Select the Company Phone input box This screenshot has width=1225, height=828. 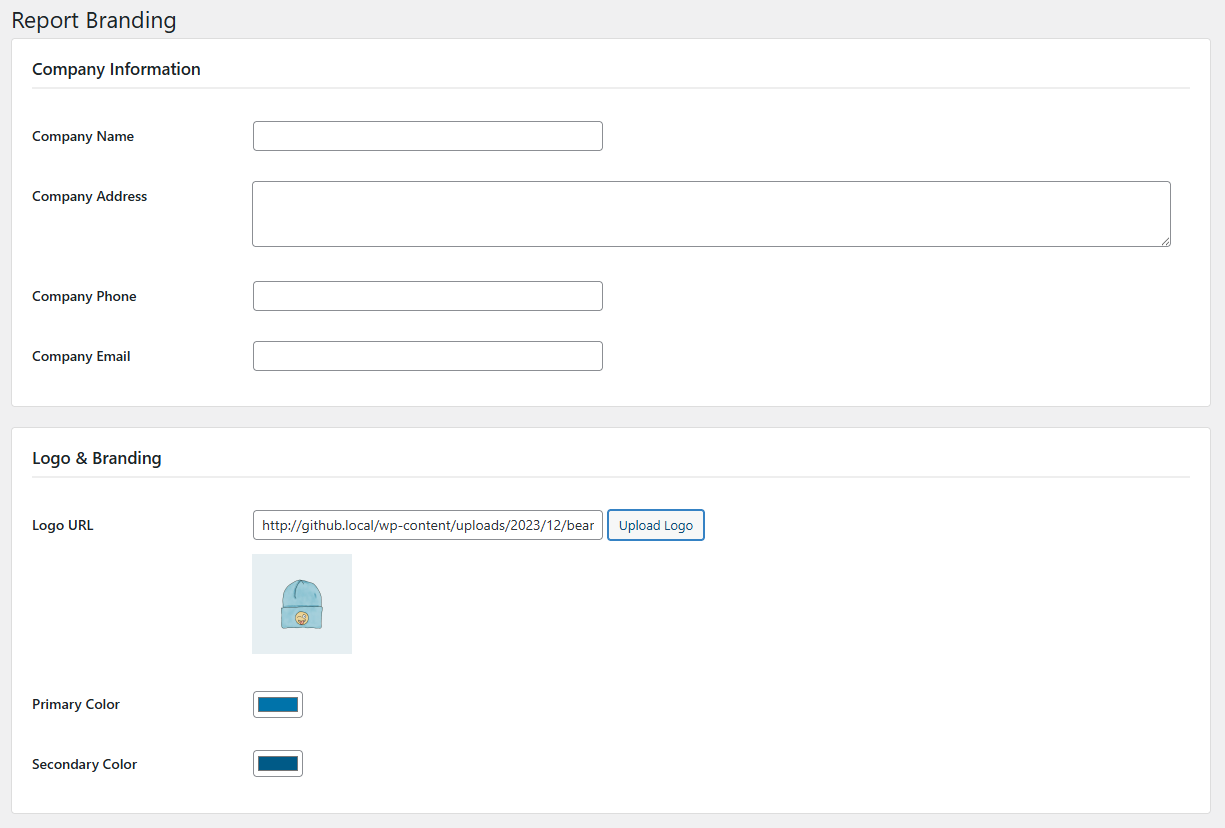coord(427,296)
